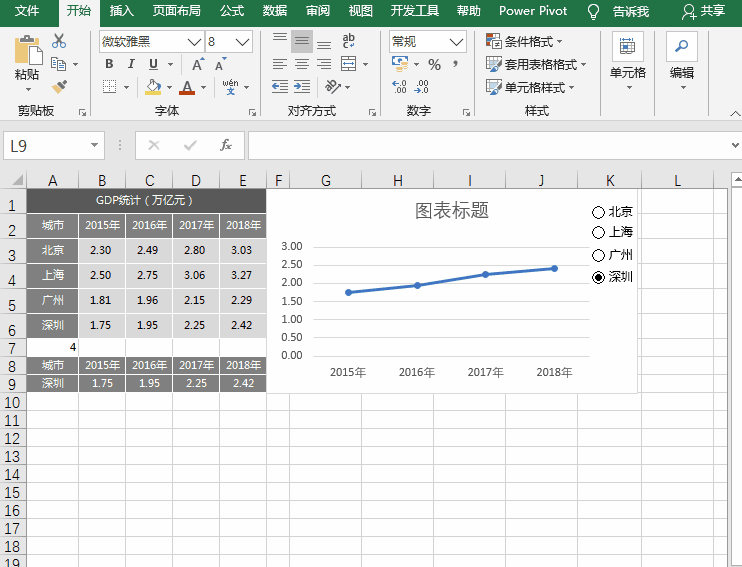Apply italic formatting
The width and height of the screenshot is (742, 567).
pyautogui.click(x=133, y=64)
